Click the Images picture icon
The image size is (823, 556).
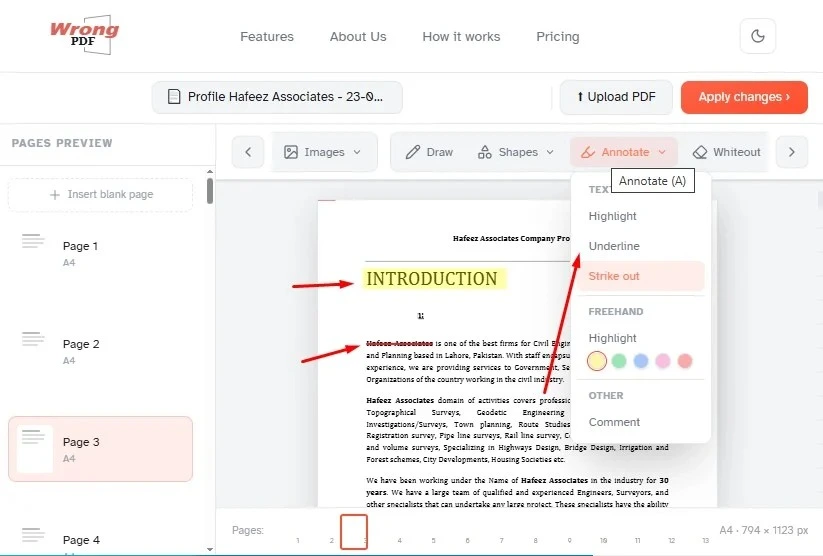coord(291,152)
